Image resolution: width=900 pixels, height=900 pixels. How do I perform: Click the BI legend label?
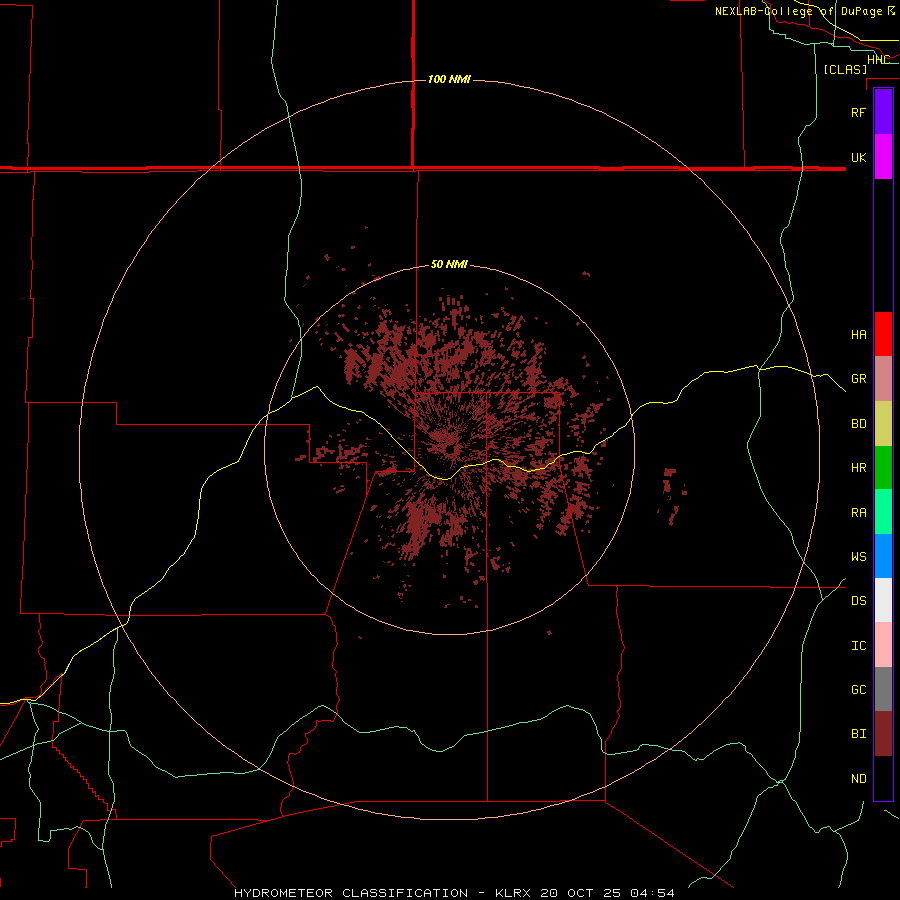point(858,734)
